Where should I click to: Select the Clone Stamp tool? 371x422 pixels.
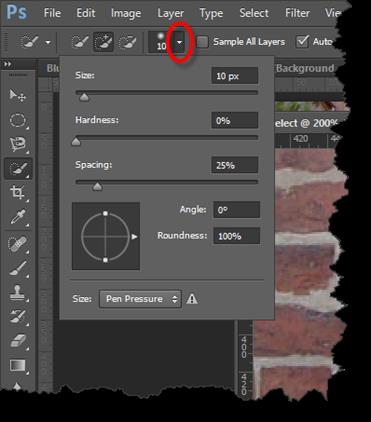[18, 292]
